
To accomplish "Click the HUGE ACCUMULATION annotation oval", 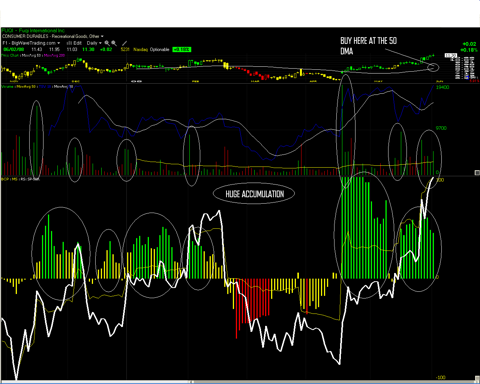I will tap(254, 194).
